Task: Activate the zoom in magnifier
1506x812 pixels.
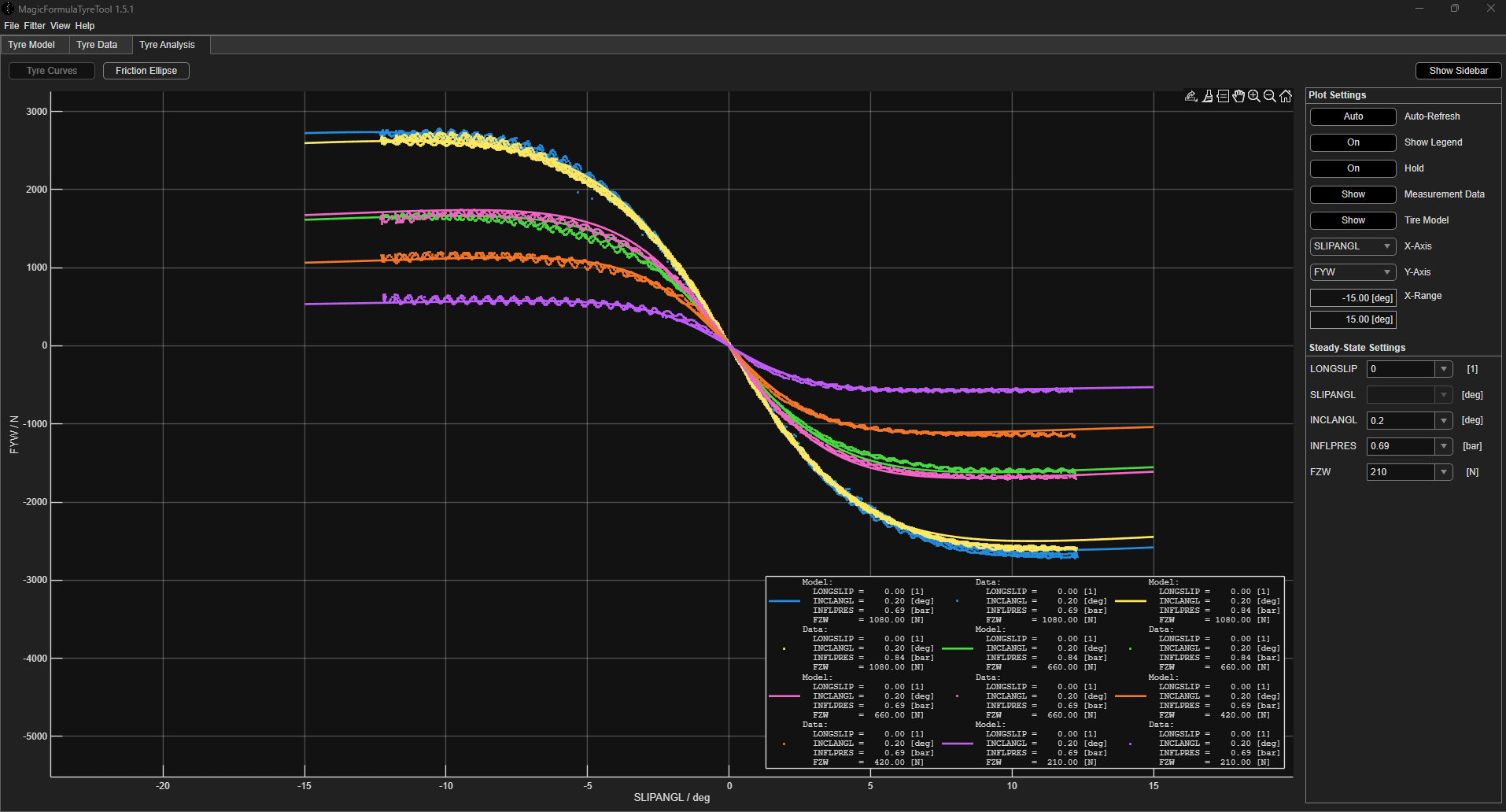Action: pos(1254,96)
